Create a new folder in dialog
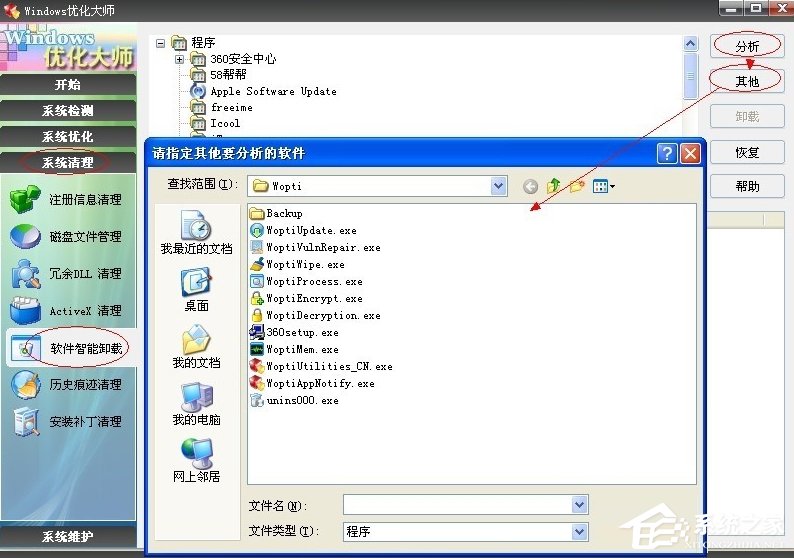The width and height of the screenshot is (794, 558). pos(577,186)
